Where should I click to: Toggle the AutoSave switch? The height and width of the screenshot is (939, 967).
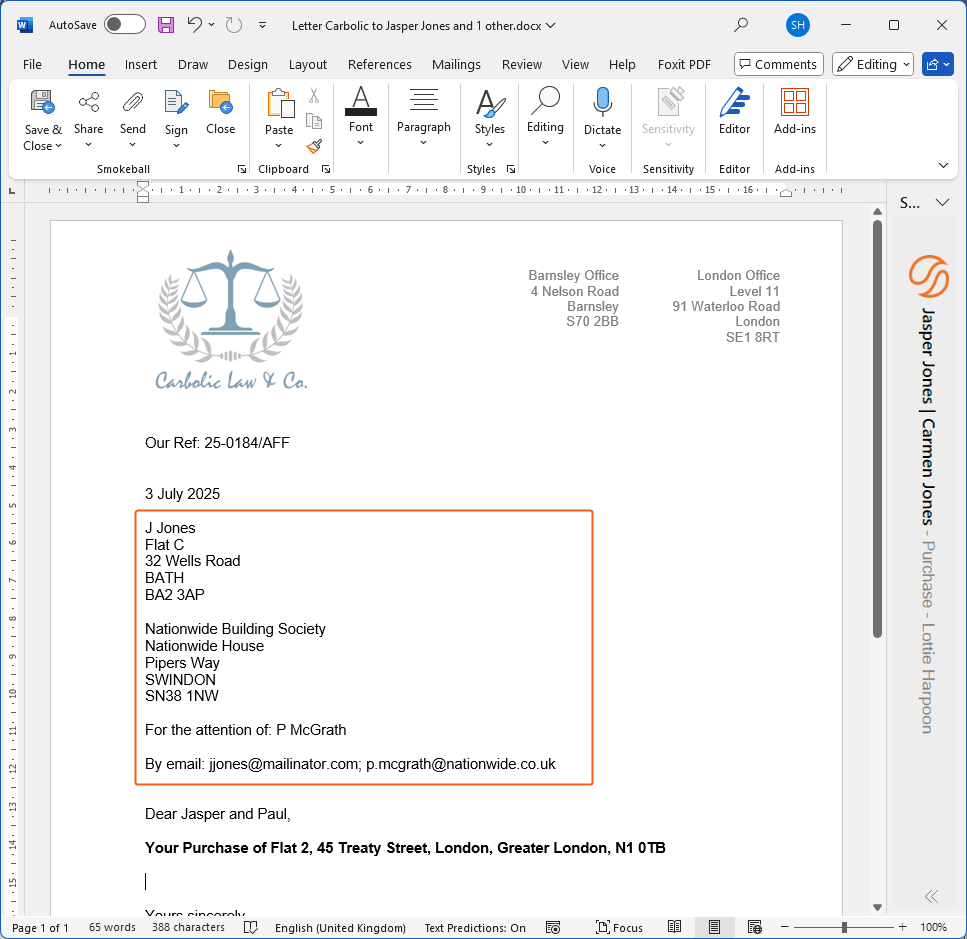tap(125, 25)
